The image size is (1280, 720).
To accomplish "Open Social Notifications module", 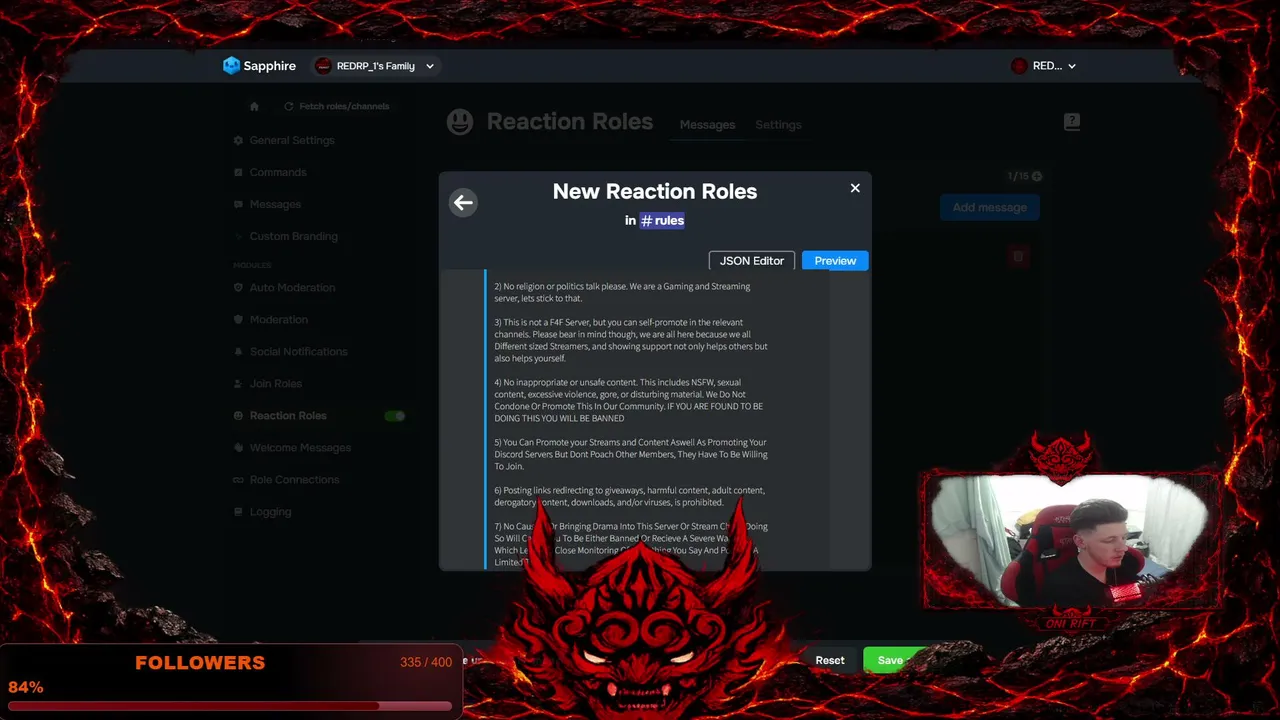I will (x=299, y=351).
